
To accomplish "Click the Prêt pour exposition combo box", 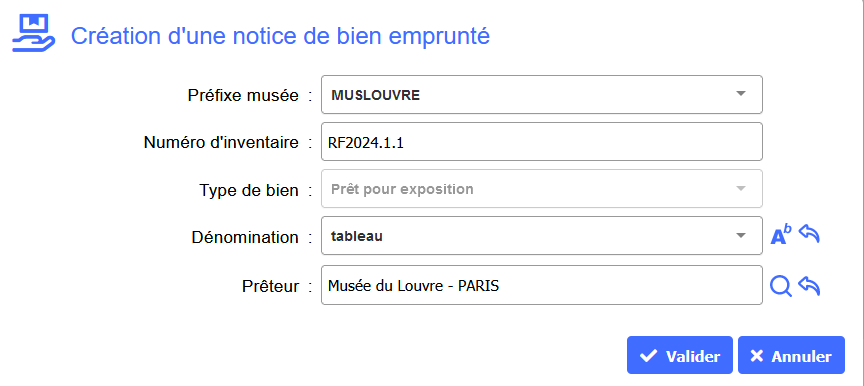I will [542, 189].
